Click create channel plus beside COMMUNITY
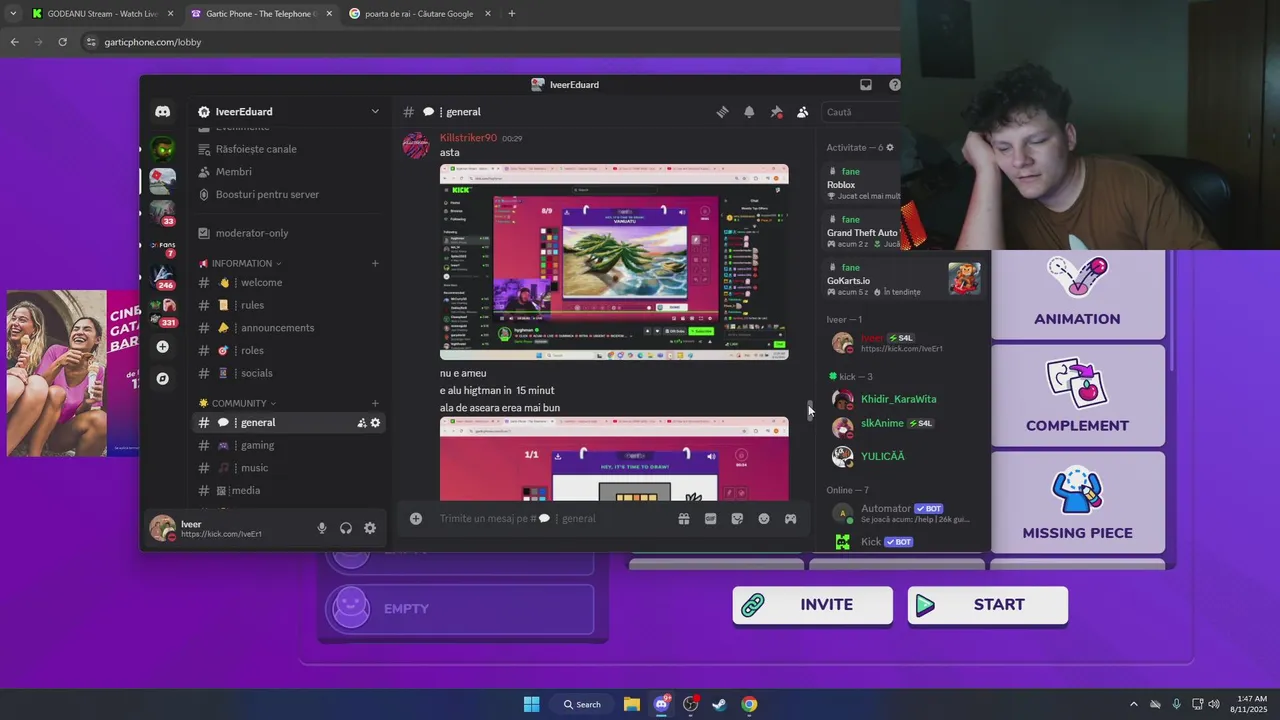 [x=375, y=403]
